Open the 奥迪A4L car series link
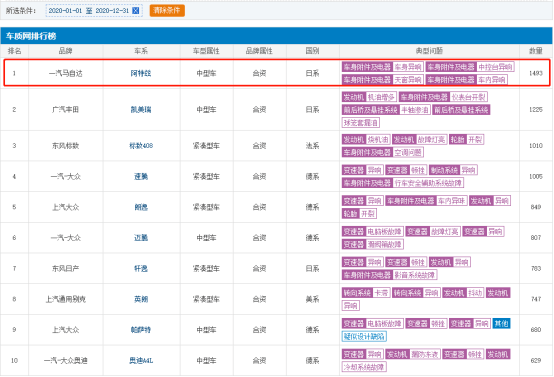The height and width of the screenshot is (377, 554). point(141,360)
